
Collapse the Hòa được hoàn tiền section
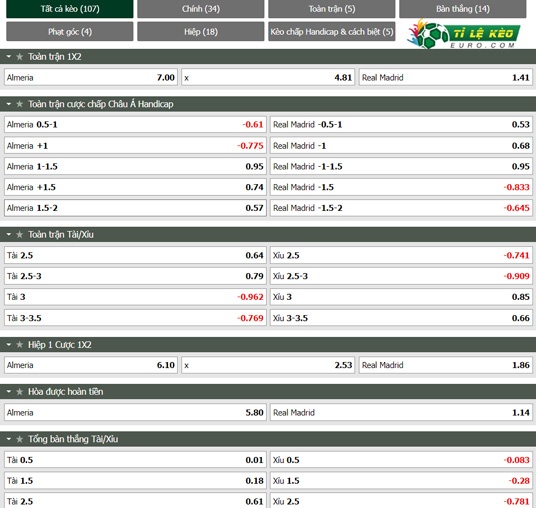point(9,391)
